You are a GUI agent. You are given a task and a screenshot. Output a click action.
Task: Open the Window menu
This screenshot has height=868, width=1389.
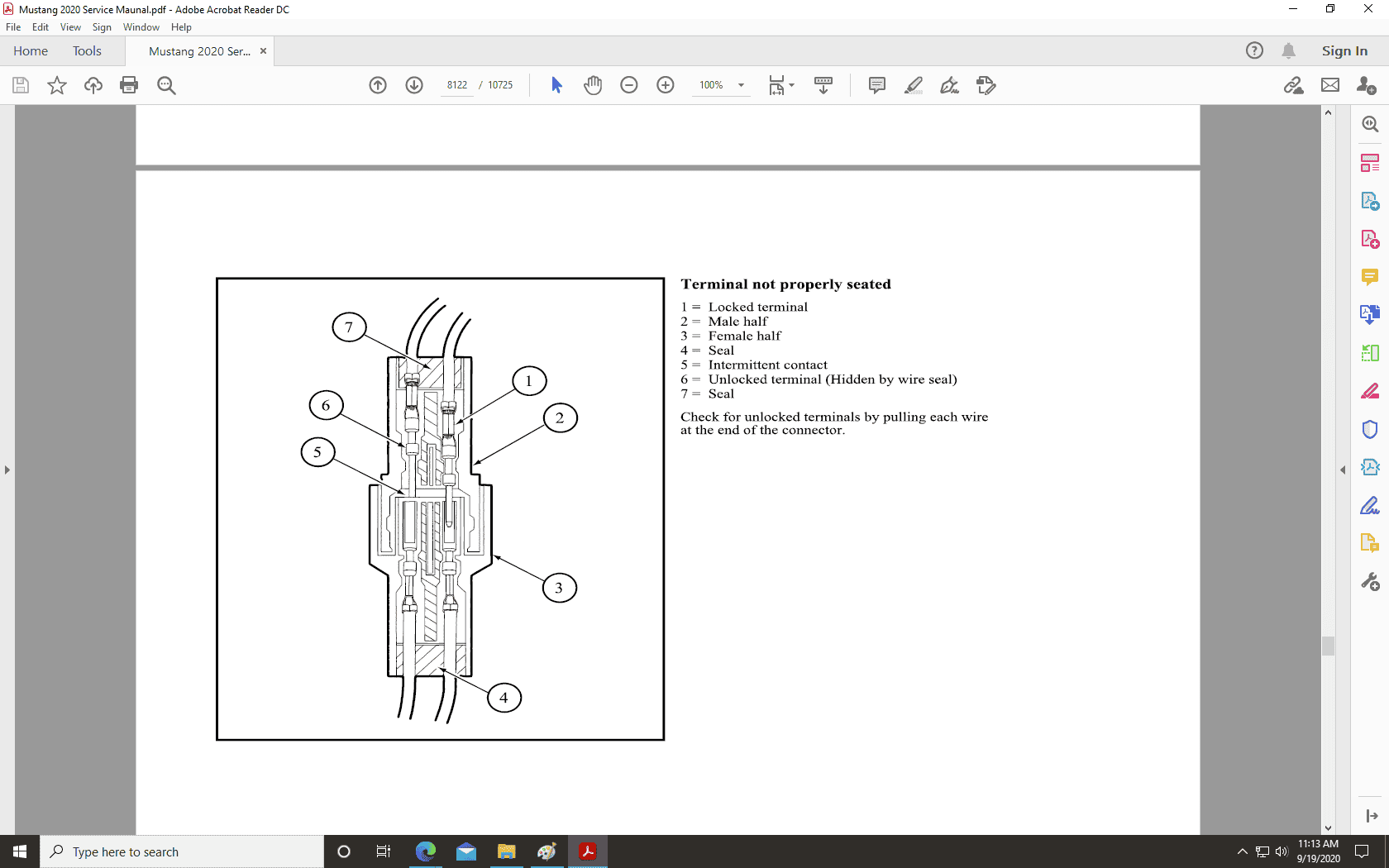(x=141, y=27)
